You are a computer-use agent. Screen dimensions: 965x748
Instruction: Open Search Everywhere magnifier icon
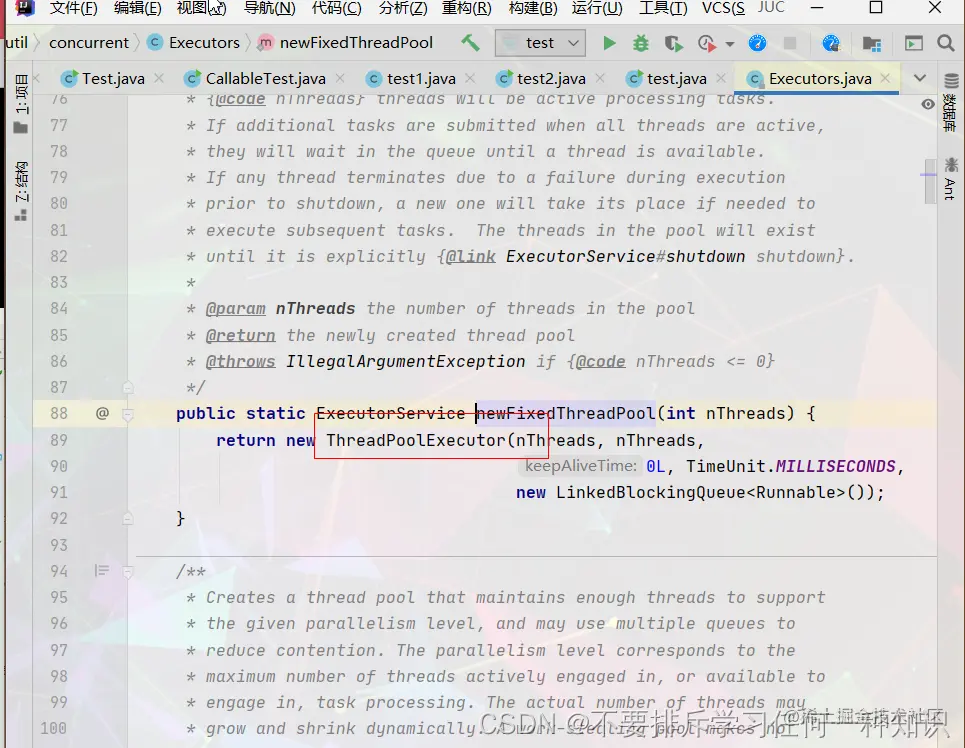(946, 43)
